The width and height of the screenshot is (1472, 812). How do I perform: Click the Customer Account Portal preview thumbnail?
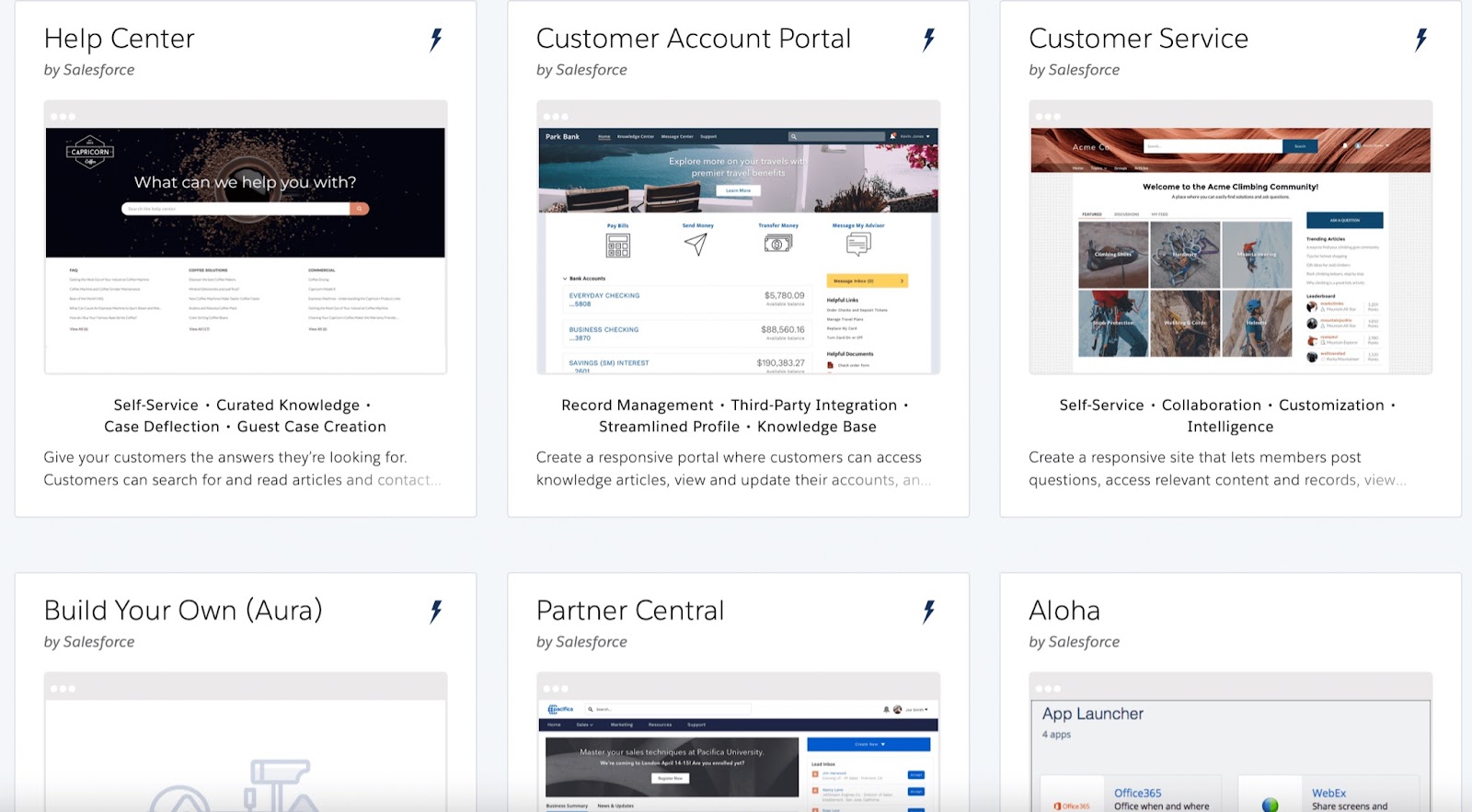coord(738,237)
